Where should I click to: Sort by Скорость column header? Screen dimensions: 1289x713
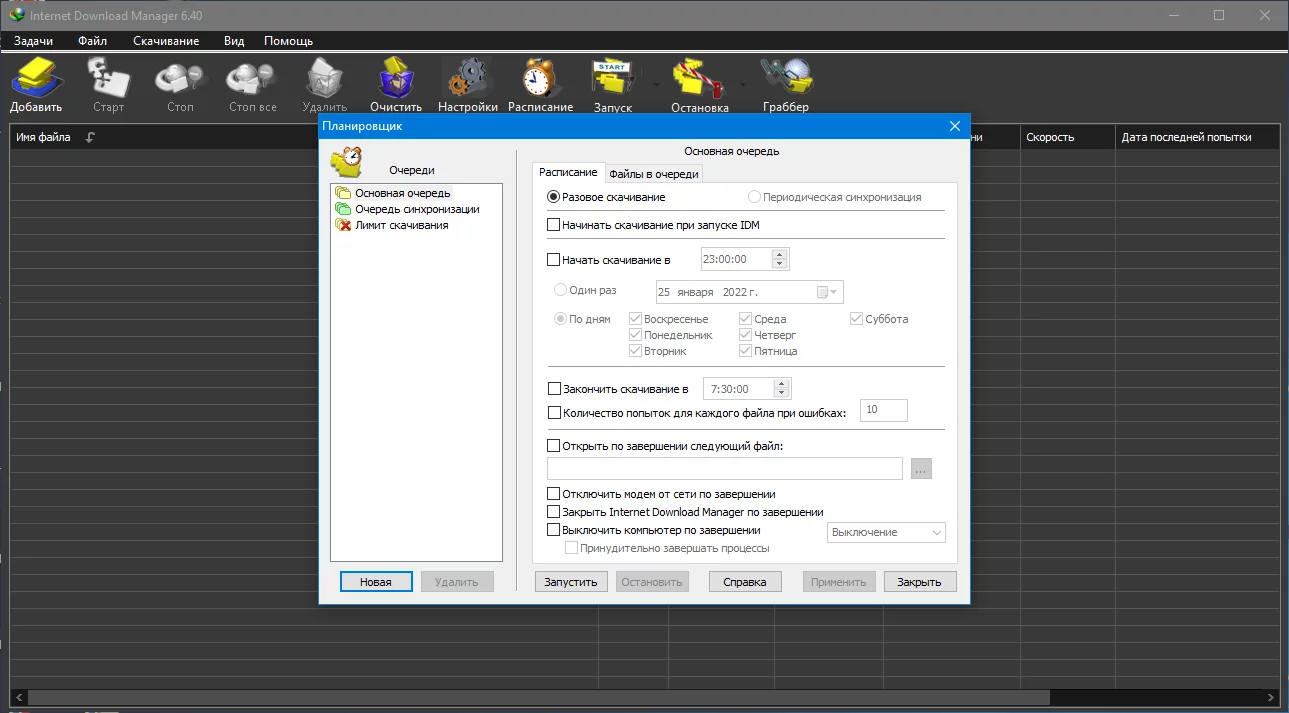[x=1050, y=138]
